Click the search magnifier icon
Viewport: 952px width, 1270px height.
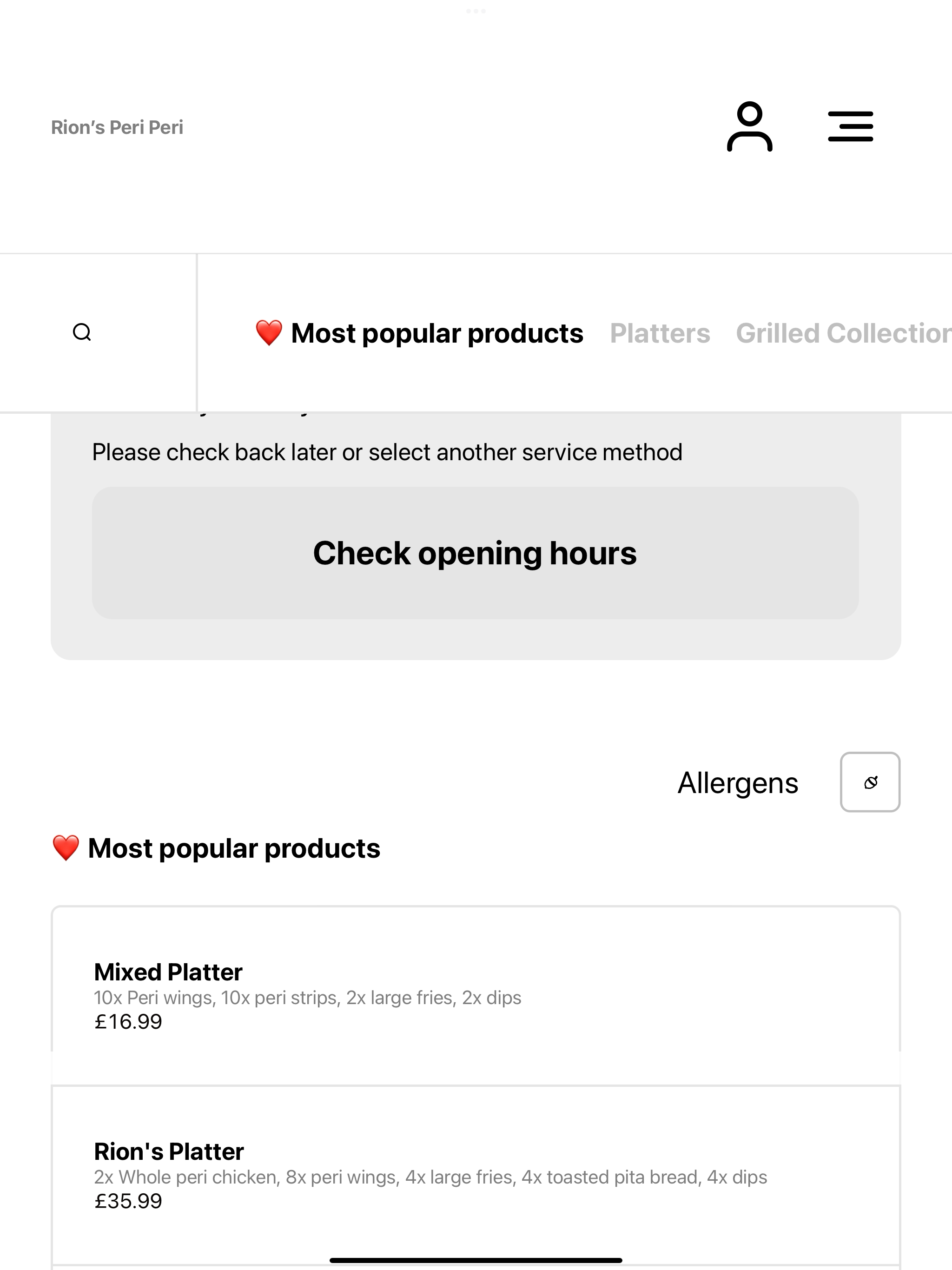coord(82,332)
